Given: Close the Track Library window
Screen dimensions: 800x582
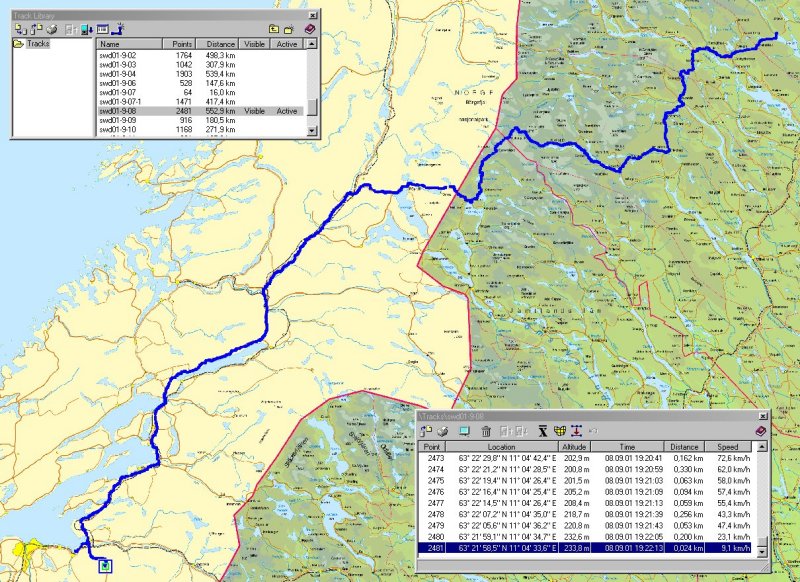Looking at the screenshot, I should pos(313,14).
